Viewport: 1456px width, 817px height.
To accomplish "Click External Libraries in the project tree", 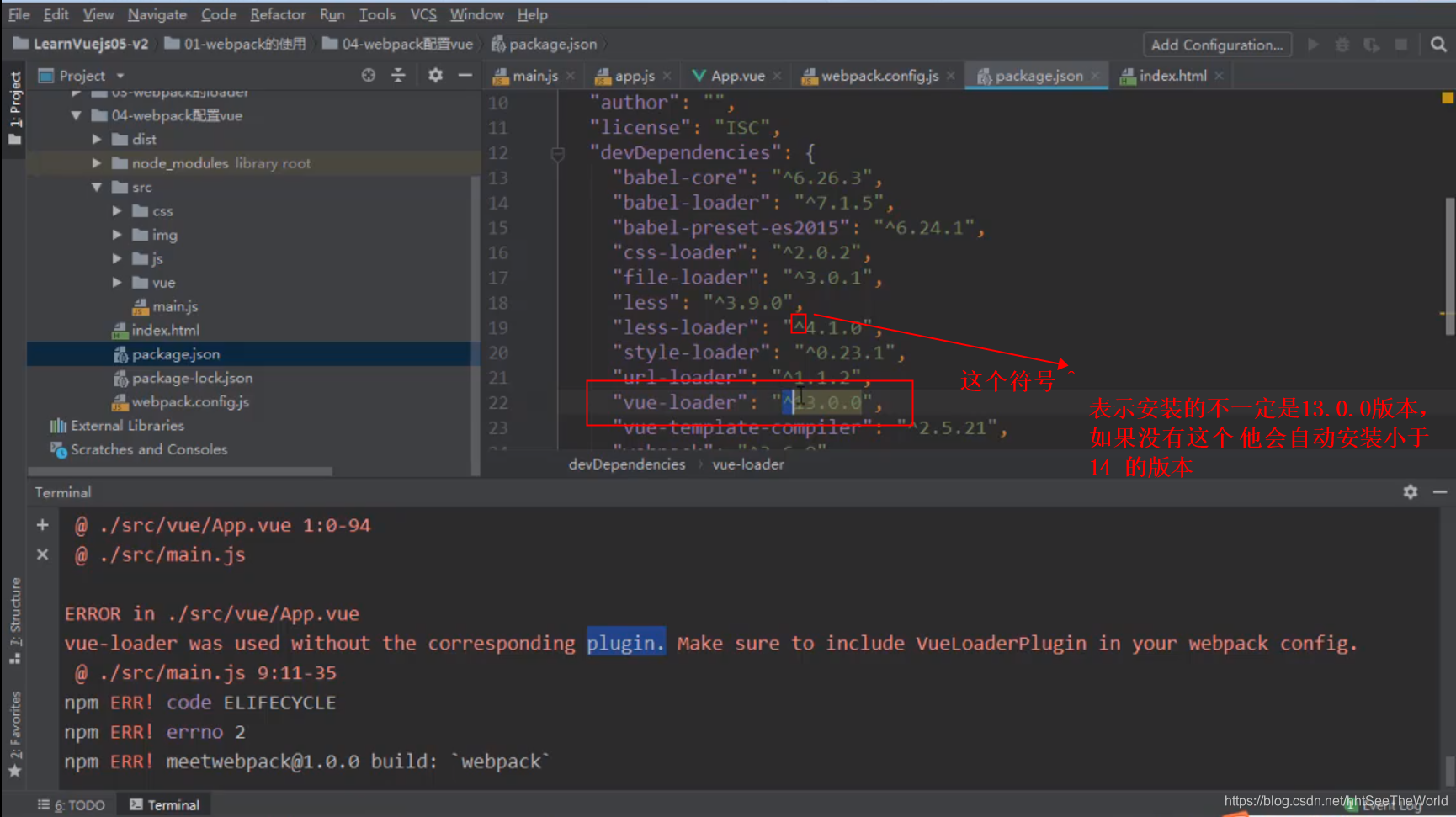I will 117,426.
